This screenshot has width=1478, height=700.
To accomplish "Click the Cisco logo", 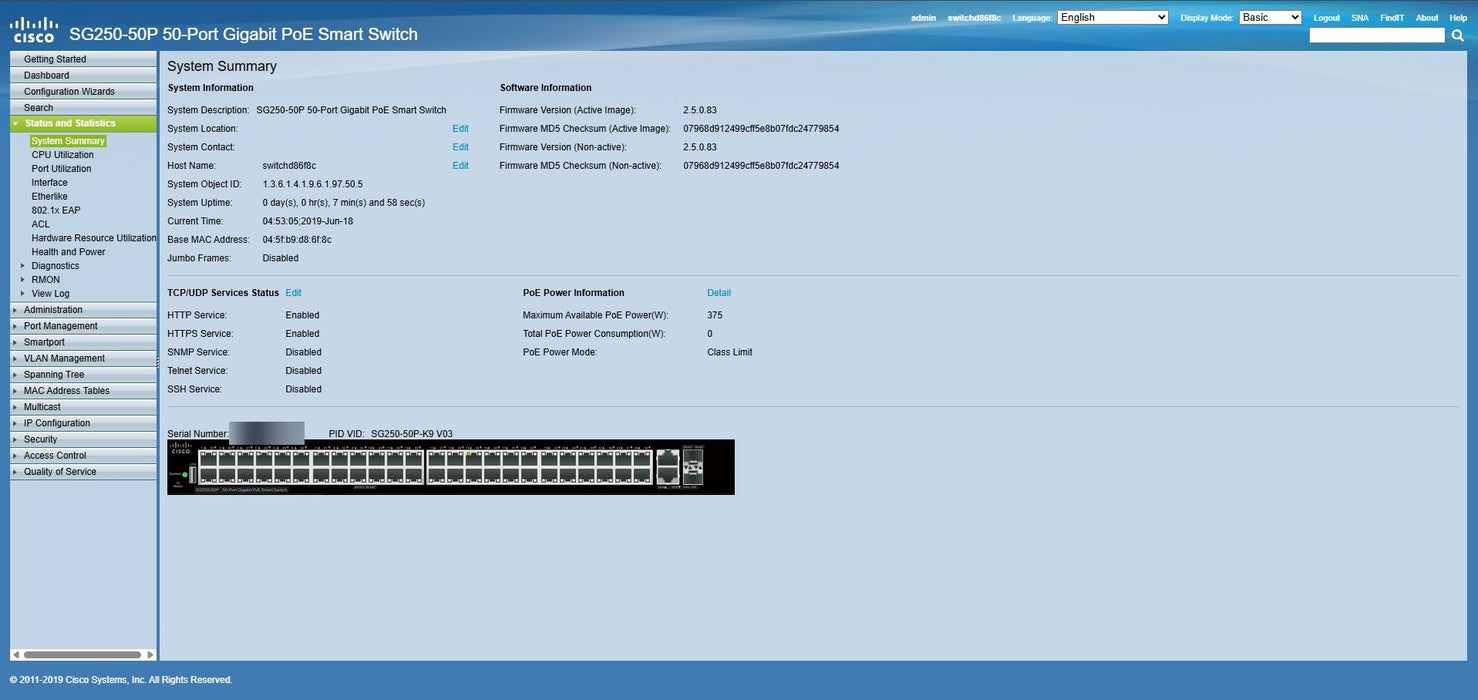I will click(33, 30).
